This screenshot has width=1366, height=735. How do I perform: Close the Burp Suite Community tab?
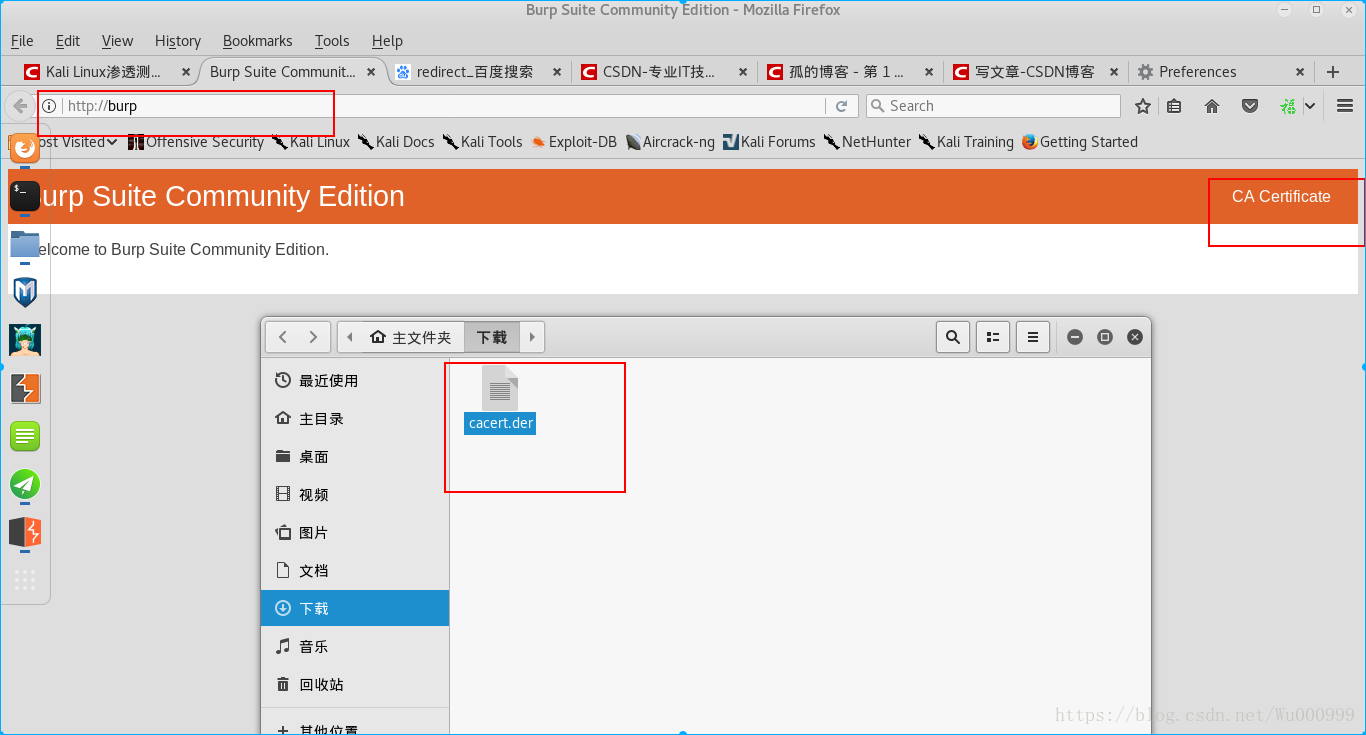371,72
